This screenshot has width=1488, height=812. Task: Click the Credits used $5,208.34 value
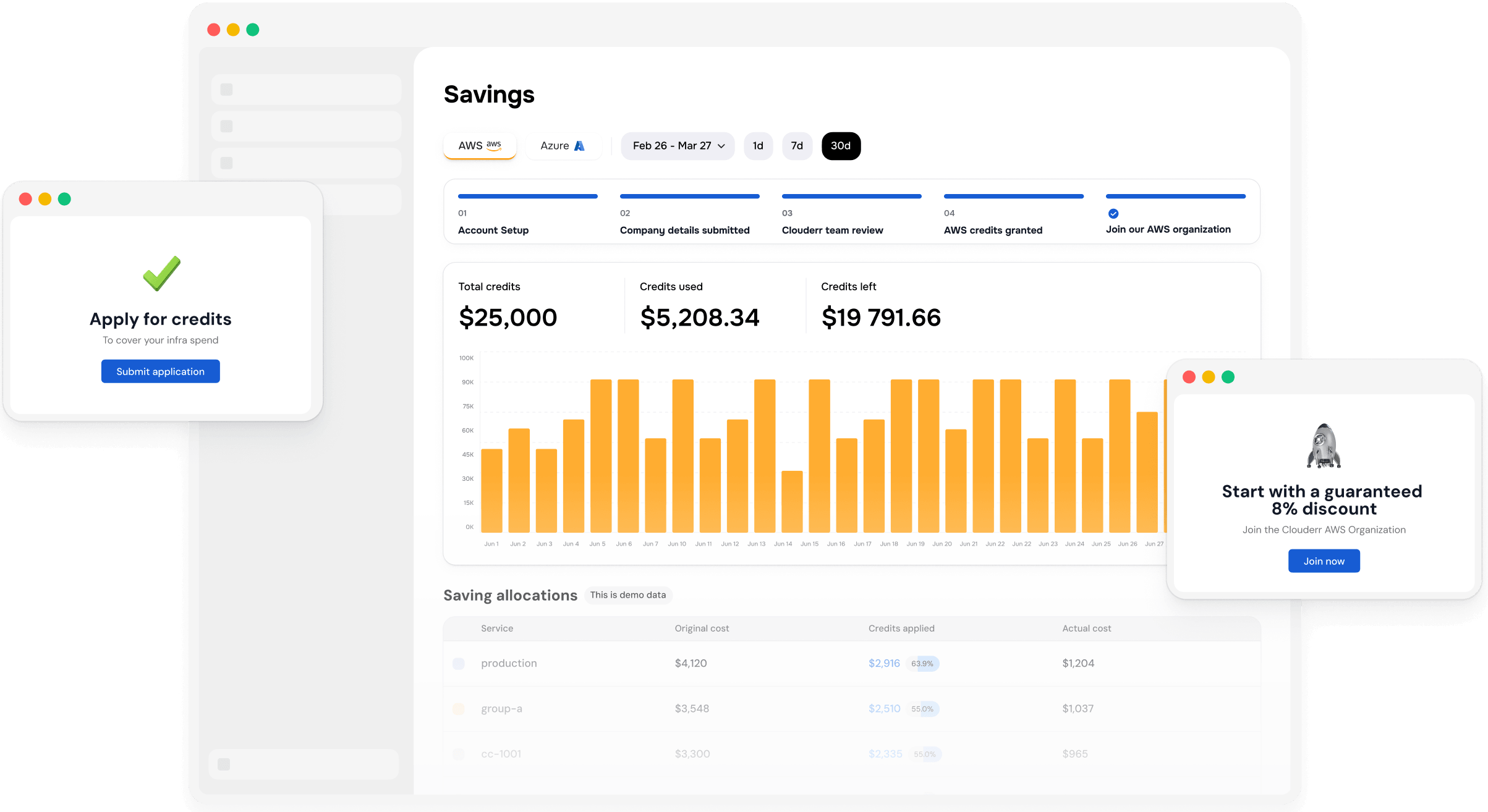pyautogui.click(x=700, y=318)
